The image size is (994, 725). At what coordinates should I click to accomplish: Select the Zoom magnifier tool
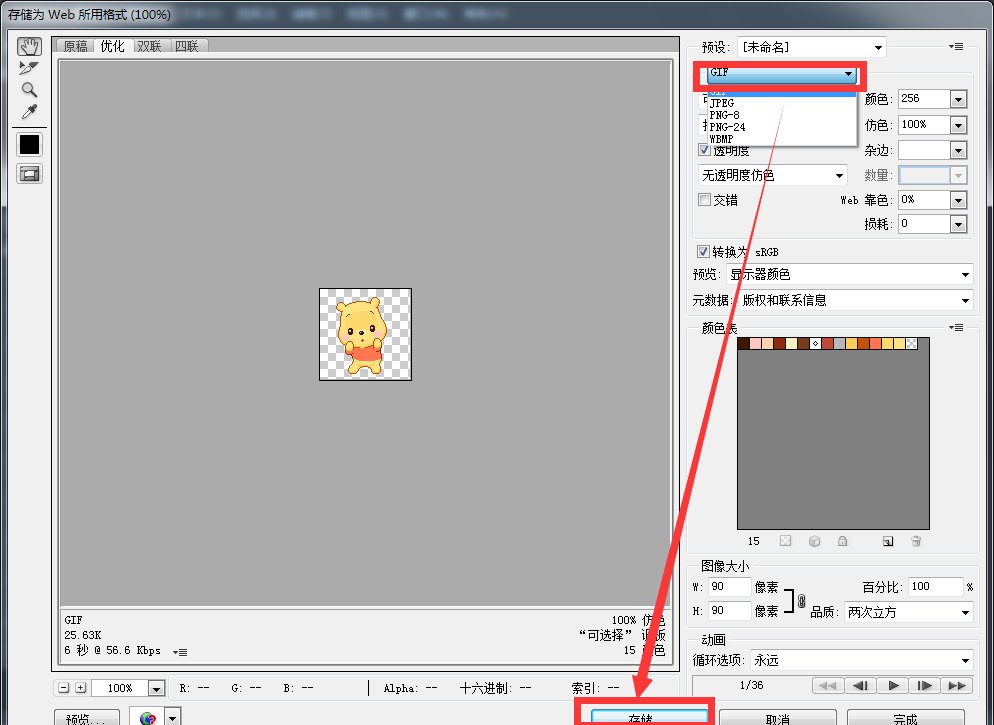[x=29, y=89]
